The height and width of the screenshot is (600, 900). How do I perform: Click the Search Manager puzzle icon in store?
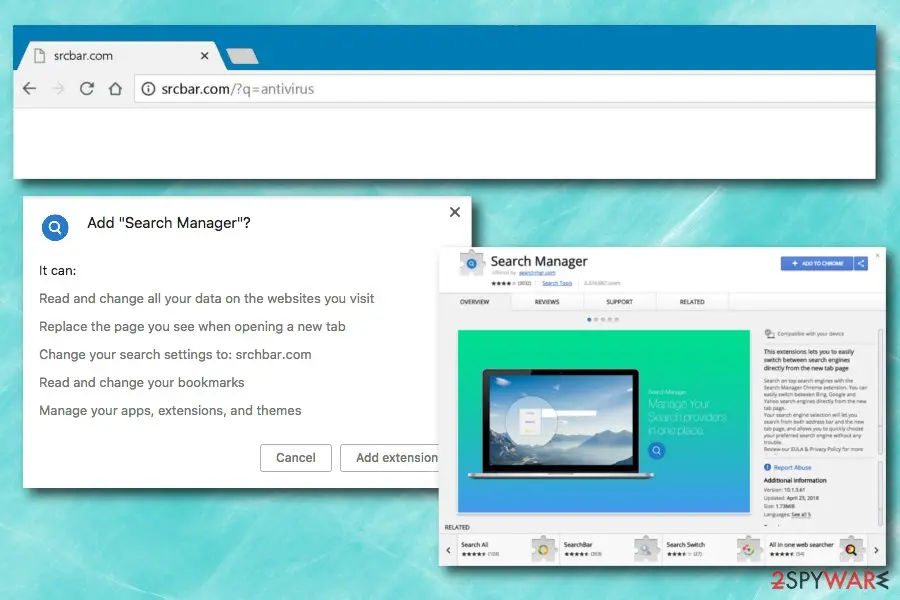tap(471, 264)
